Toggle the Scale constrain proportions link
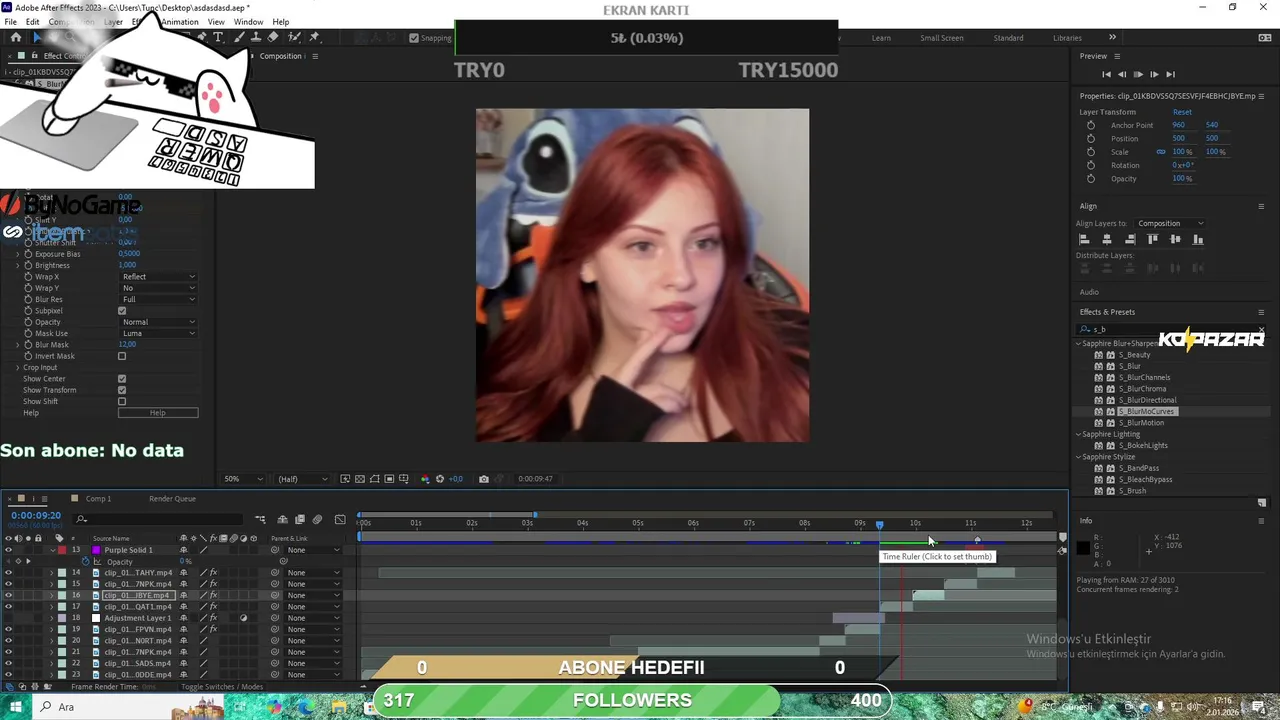Image resolution: width=1280 pixels, height=720 pixels. 1161,152
